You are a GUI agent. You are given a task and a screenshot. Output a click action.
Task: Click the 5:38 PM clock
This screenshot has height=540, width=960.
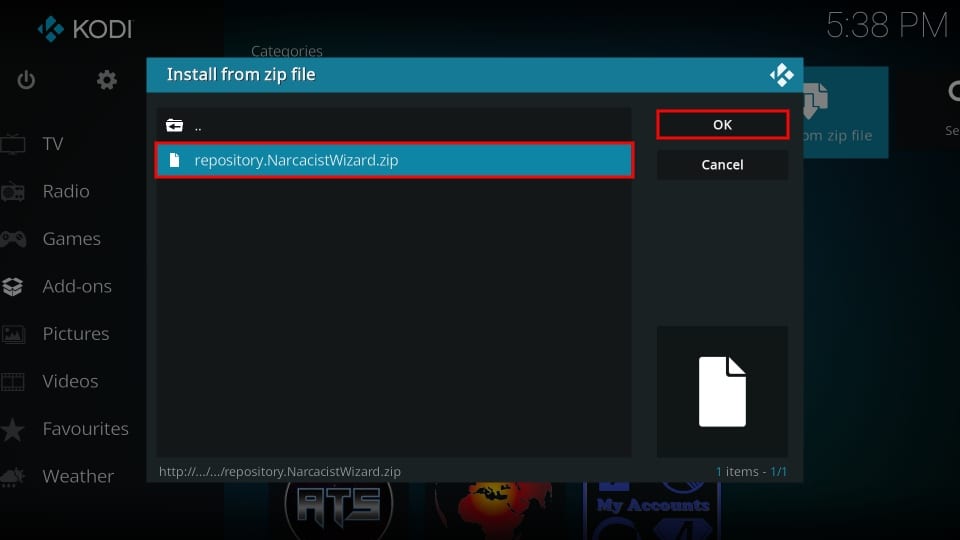click(x=887, y=26)
